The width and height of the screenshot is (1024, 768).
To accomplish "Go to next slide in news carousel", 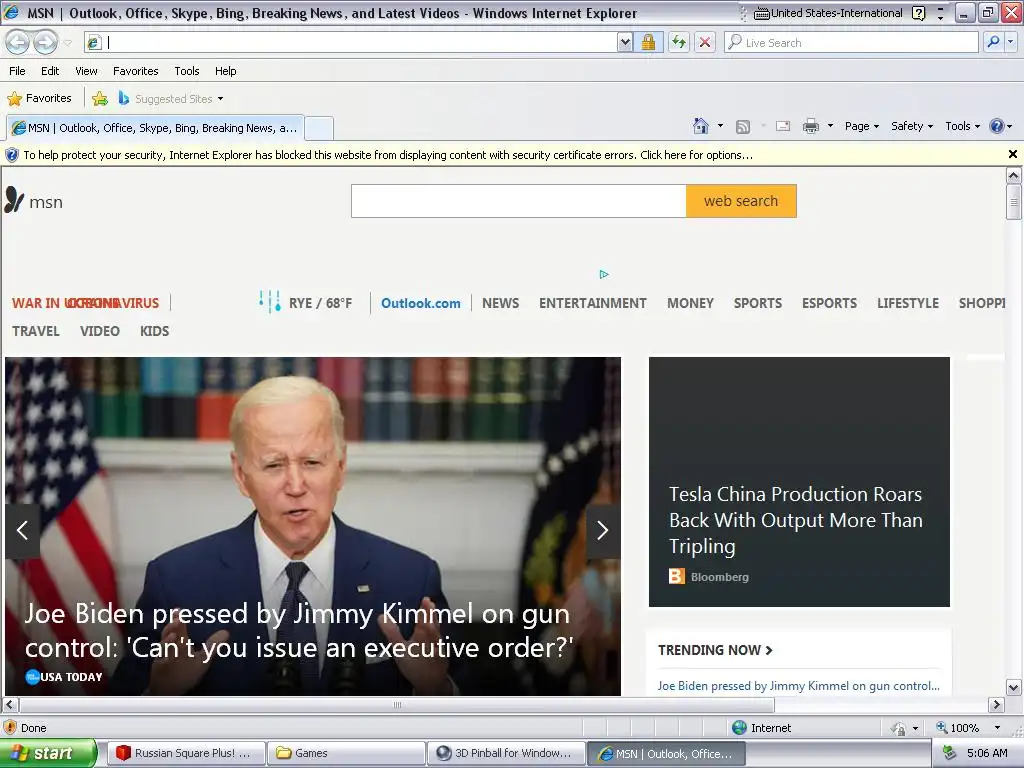I will (602, 530).
